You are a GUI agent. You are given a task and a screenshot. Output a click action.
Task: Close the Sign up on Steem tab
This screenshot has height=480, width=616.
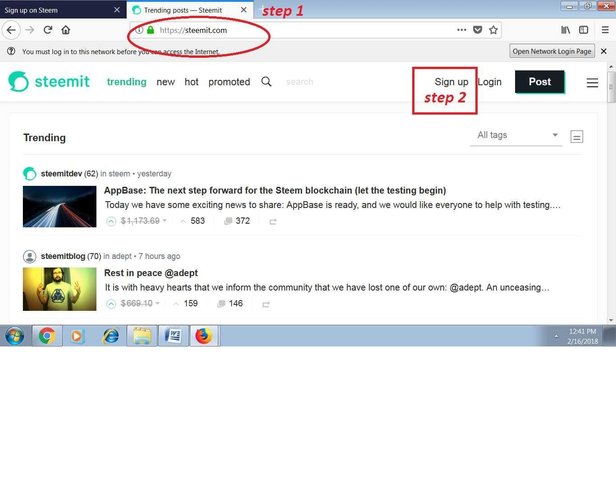tap(117, 10)
